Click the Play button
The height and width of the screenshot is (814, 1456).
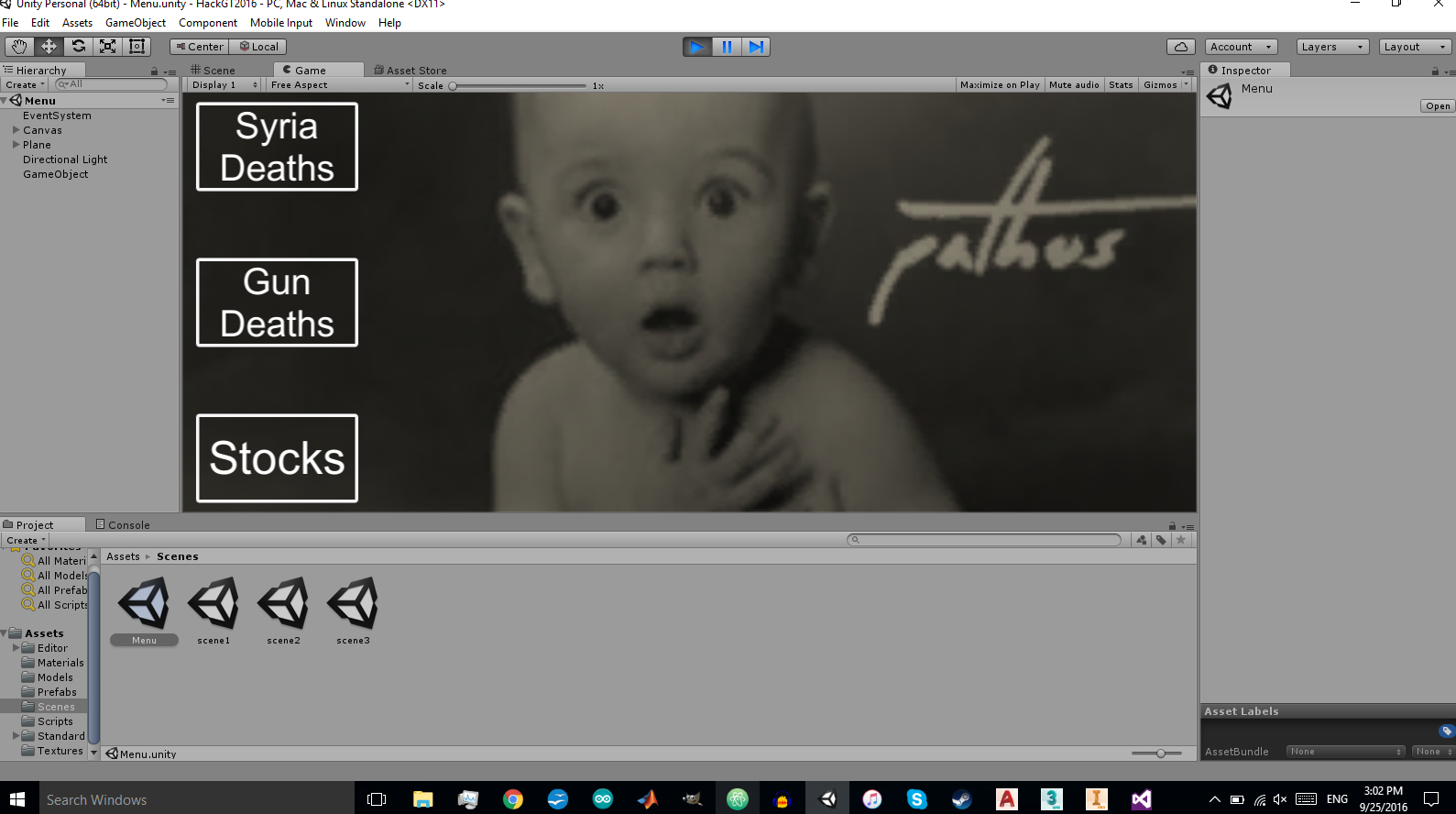click(x=697, y=47)
